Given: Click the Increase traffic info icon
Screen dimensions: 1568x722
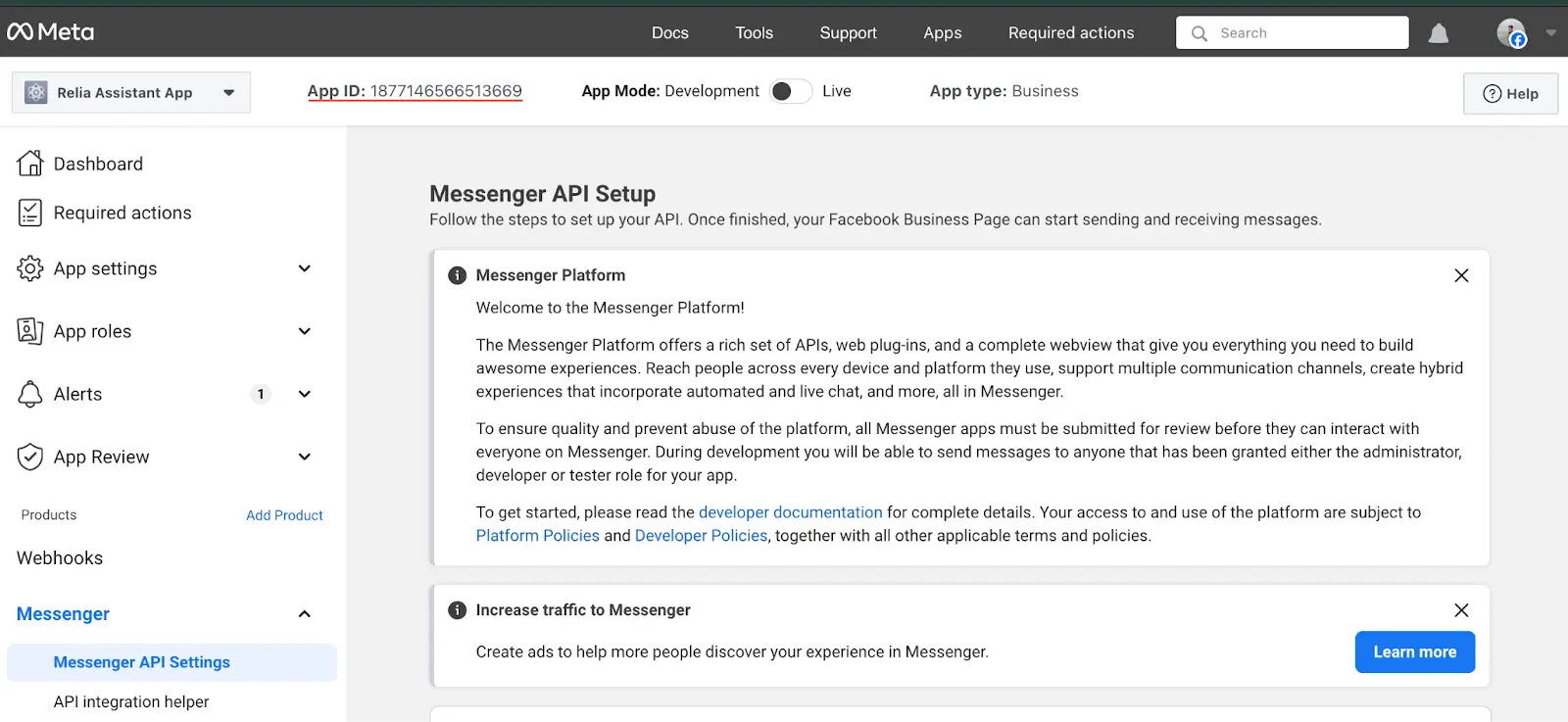Looking at the screenshot, I should tap(457, 610).
